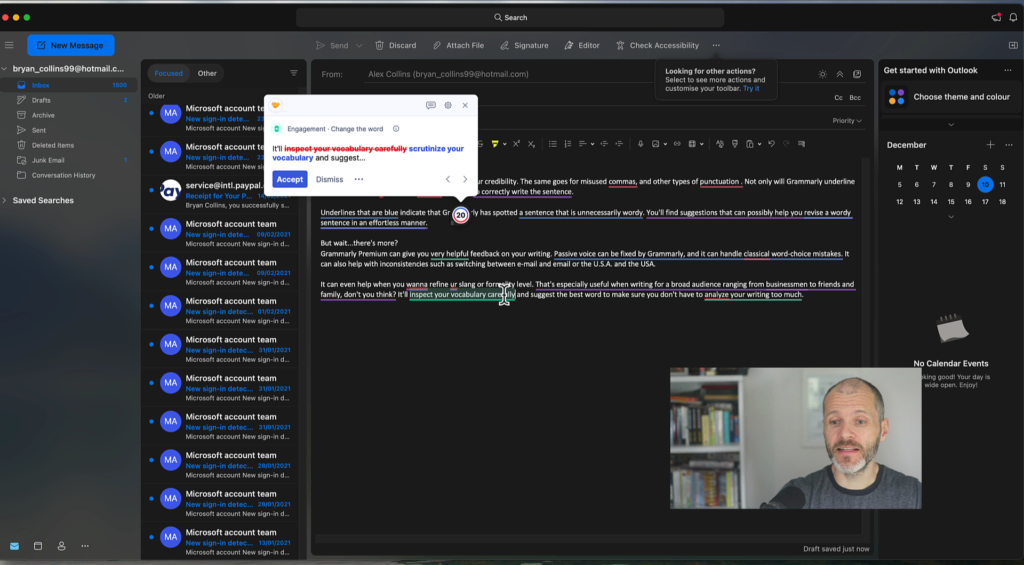Open the Signature menu
This screenshot has width=1024, height=565.
click(x=524, y=45)
